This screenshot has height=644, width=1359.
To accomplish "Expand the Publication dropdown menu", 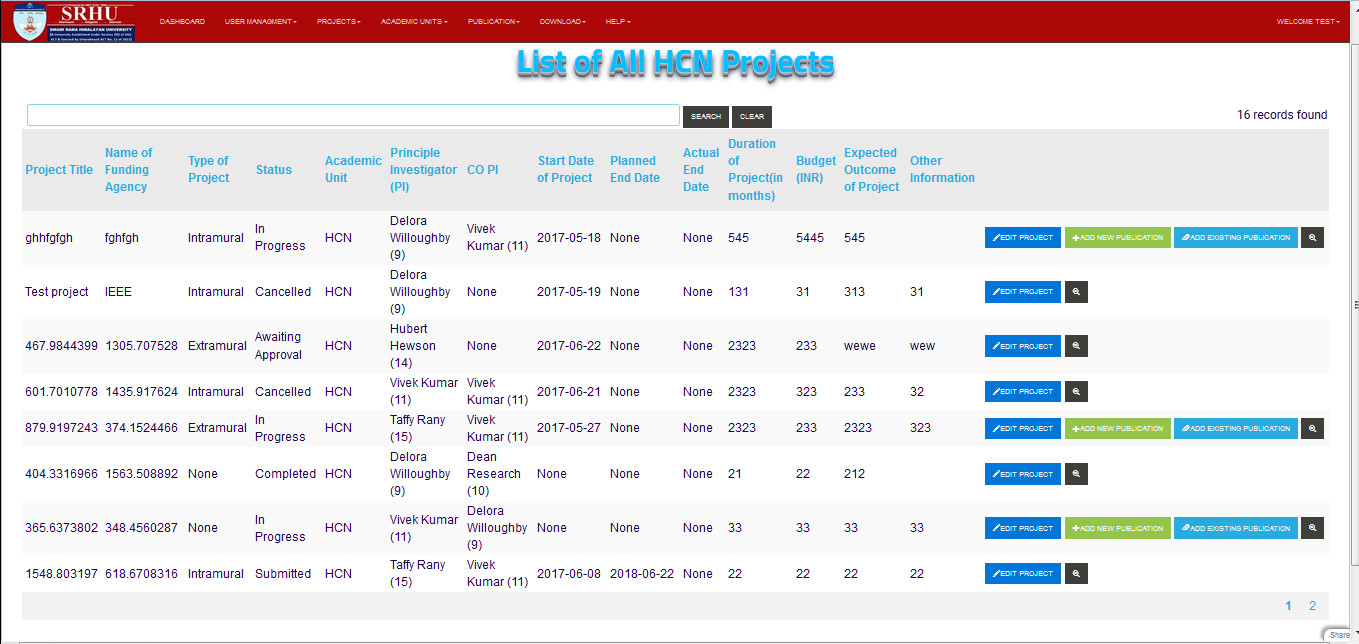I will click(494, 21).
